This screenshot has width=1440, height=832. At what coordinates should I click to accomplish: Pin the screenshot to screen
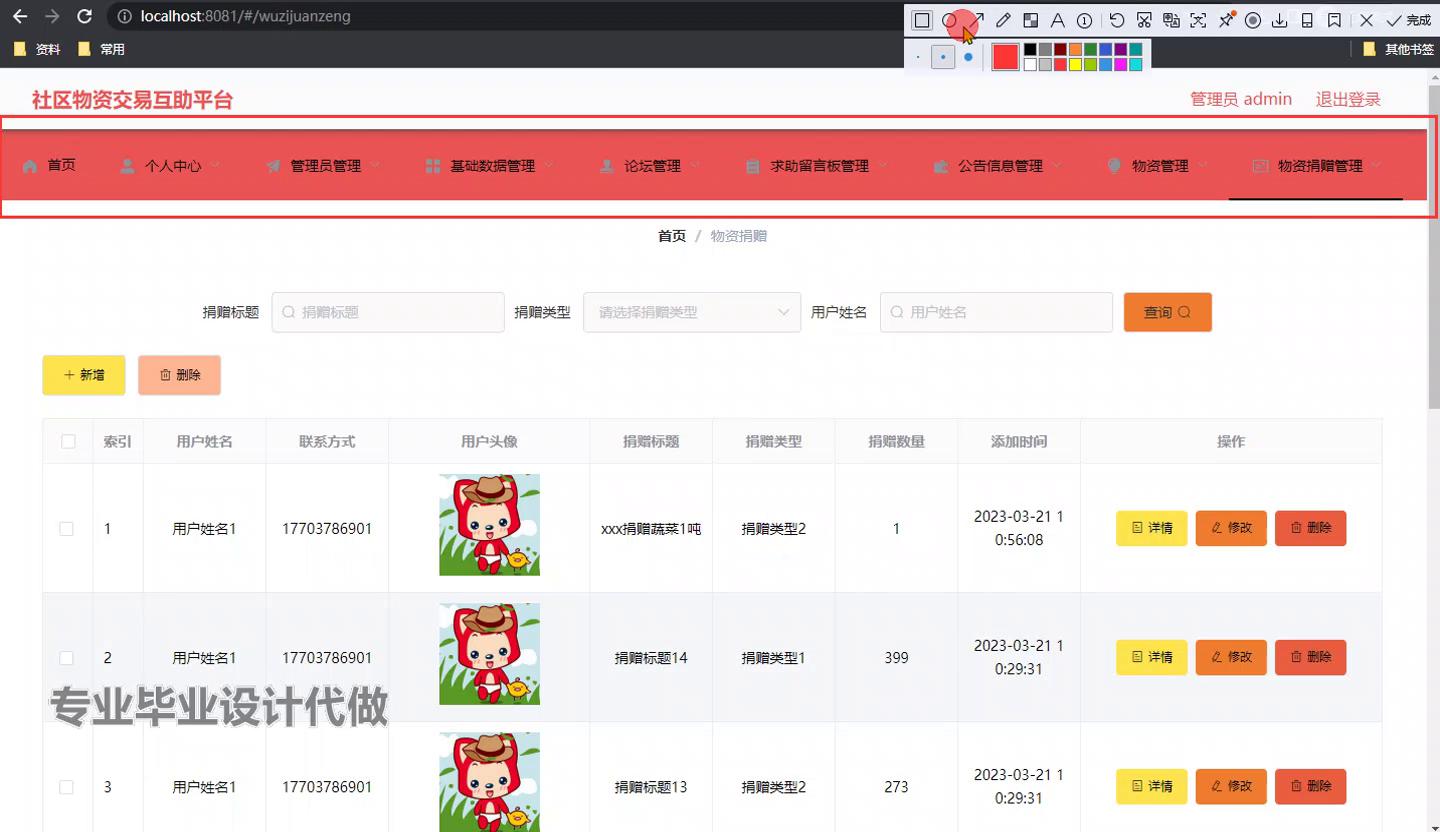click(x=1226, y=20)
